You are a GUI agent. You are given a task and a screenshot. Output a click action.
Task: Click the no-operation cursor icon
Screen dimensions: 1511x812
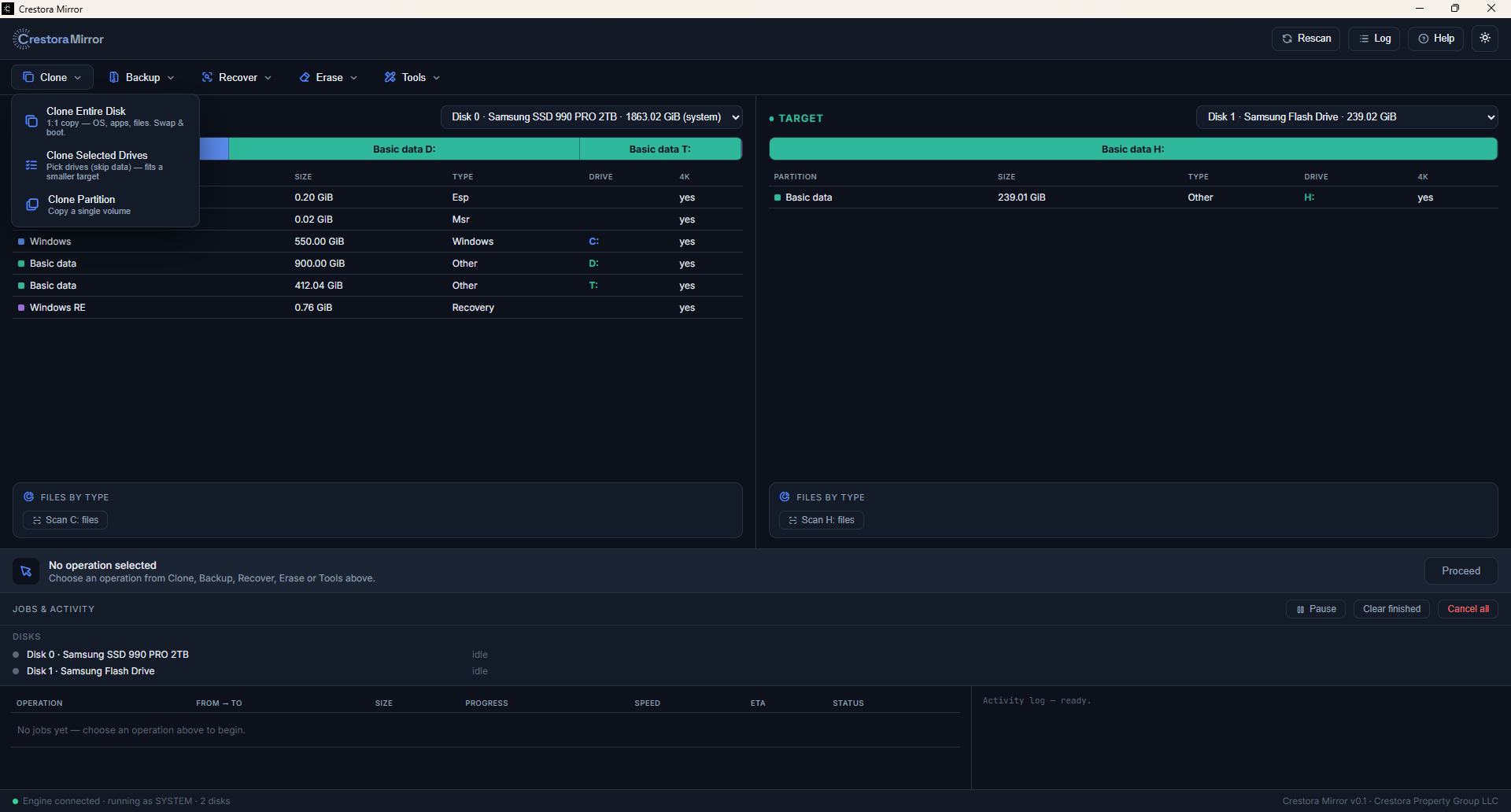[26, 571]
